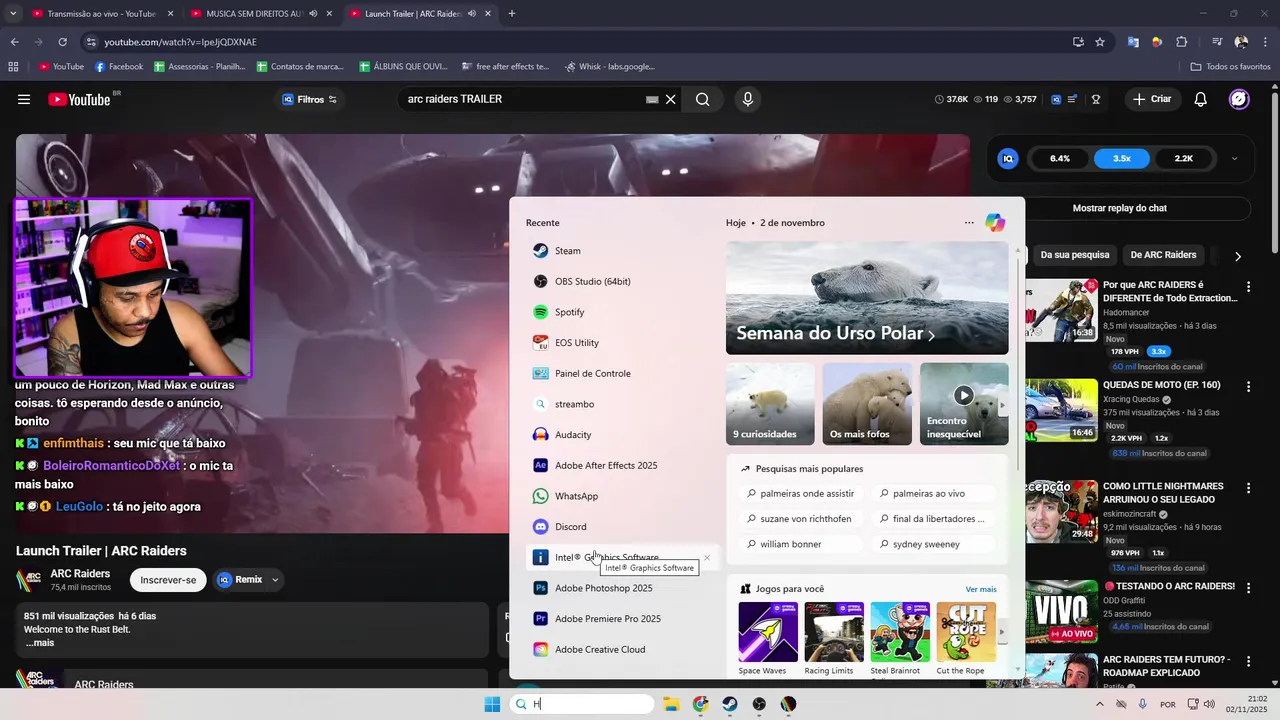1280x720 pixels.
Task: Bookmark this page with the star
Action: 1100,42
